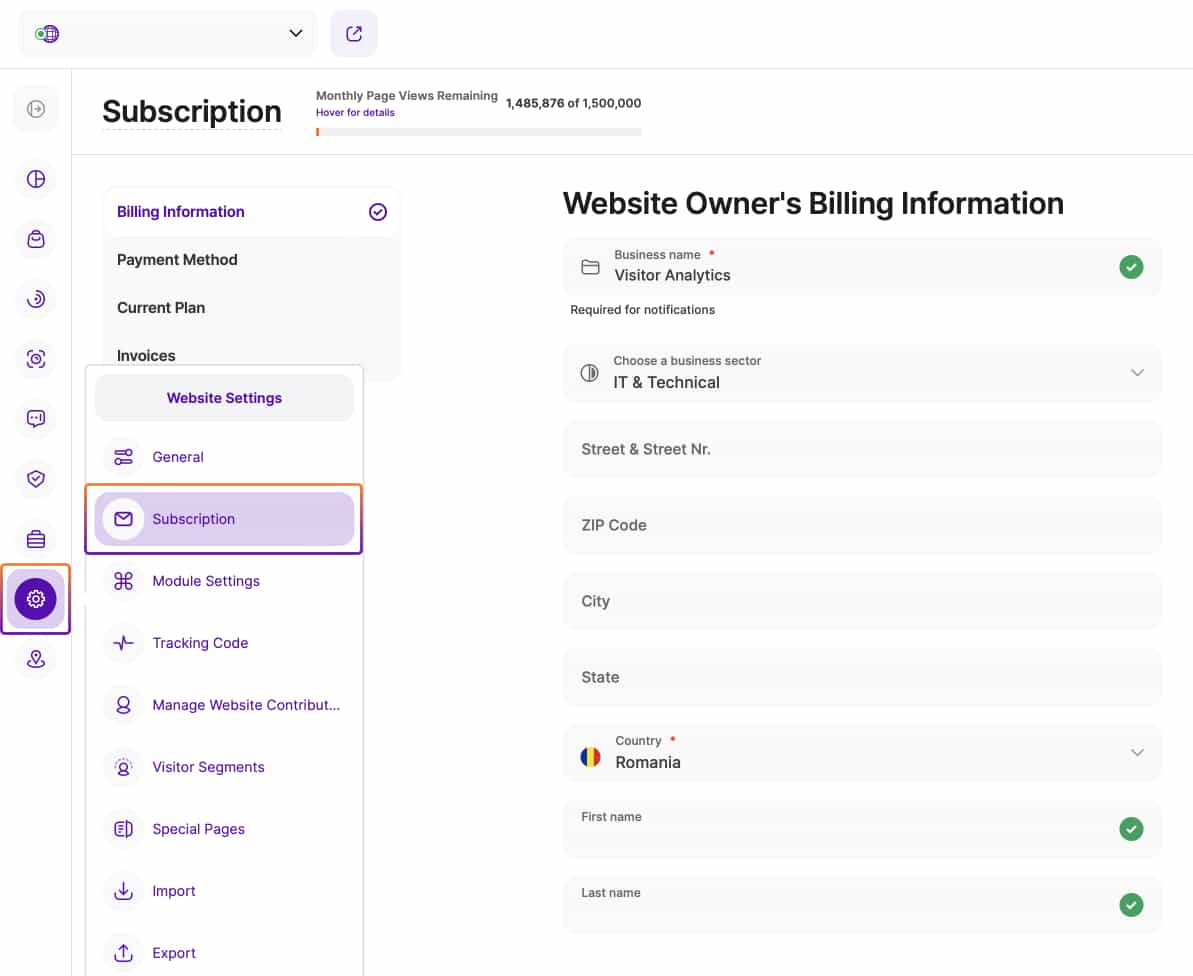Click the settings gear icon in sidebar

[36, 599]
